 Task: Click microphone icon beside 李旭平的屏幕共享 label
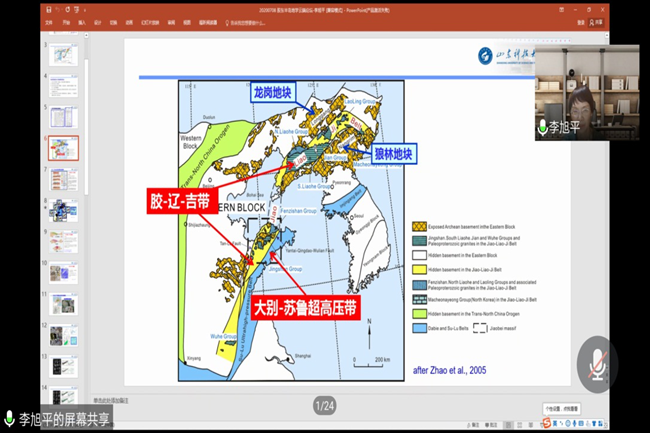click(x=10, y=420)
